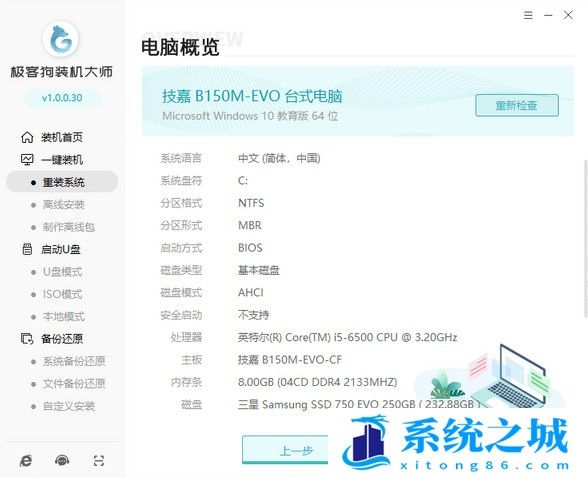Click the 处理器 label
The height and width of the screenshot is (478, 588).
point(186,337)
